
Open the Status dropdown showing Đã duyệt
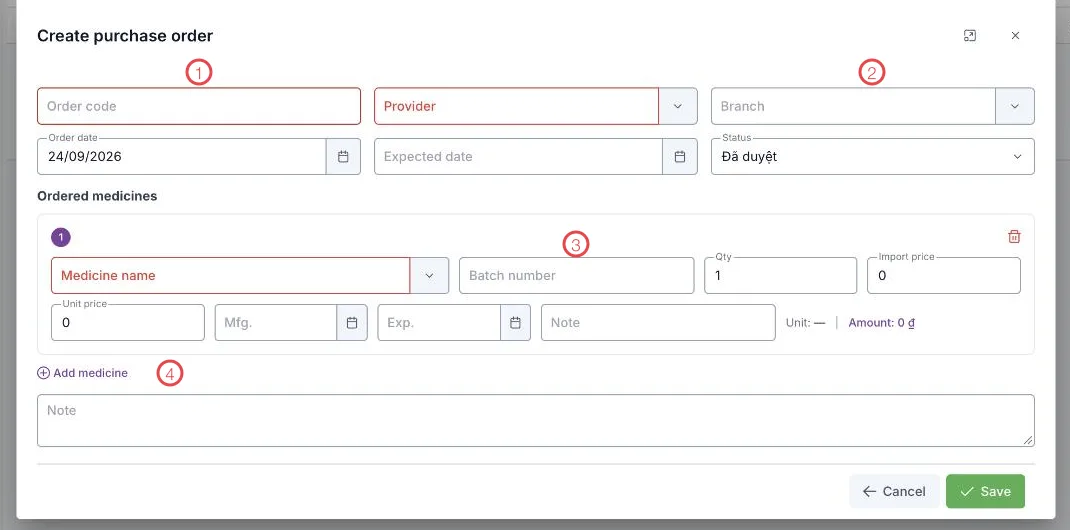(x=873, y=156)
